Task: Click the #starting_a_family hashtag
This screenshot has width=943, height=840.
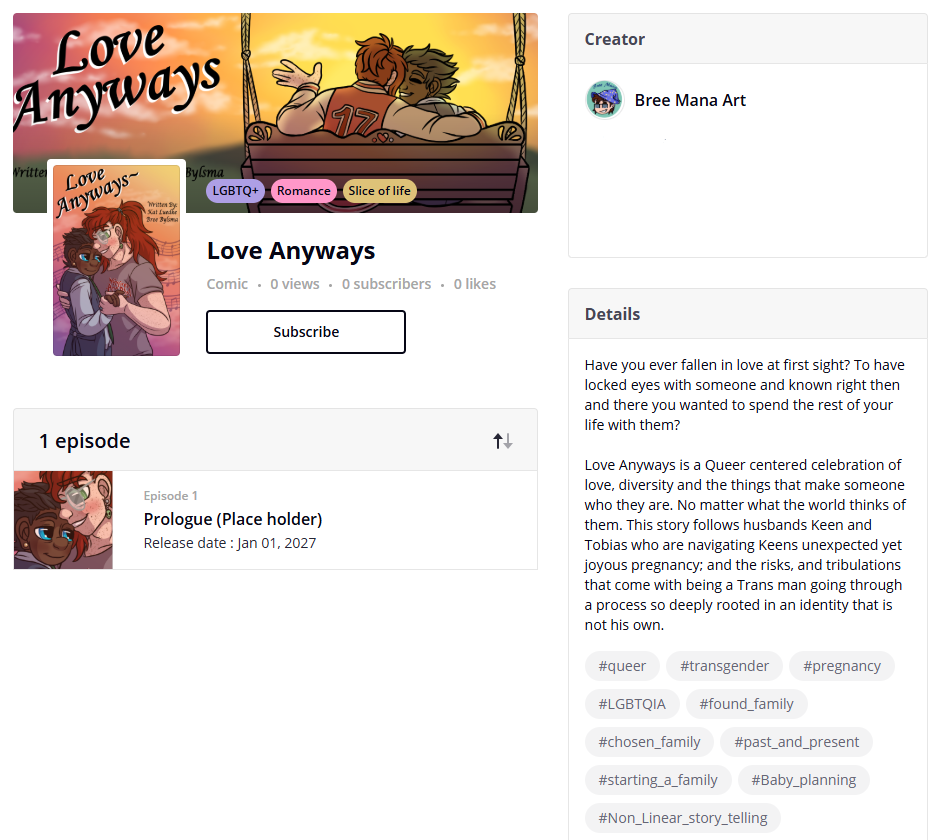Action: (x=658, y=780)
